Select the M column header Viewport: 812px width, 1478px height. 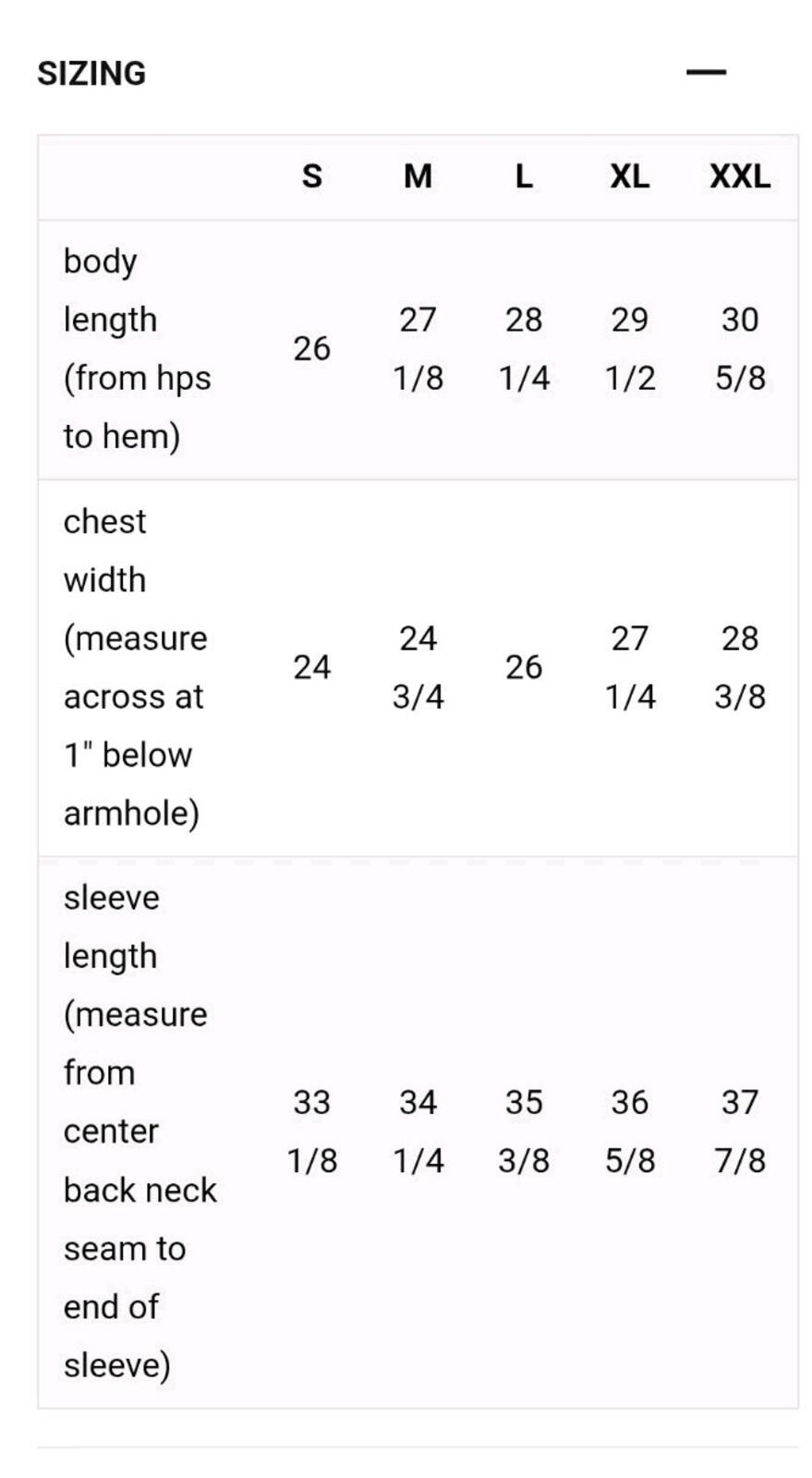click(x=418, y=176)
